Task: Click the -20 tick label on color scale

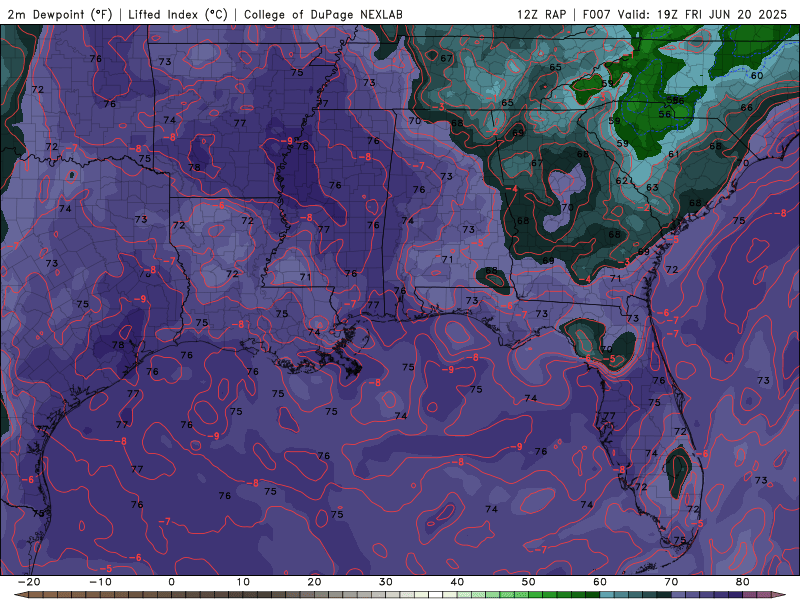Action: (29, 582)
